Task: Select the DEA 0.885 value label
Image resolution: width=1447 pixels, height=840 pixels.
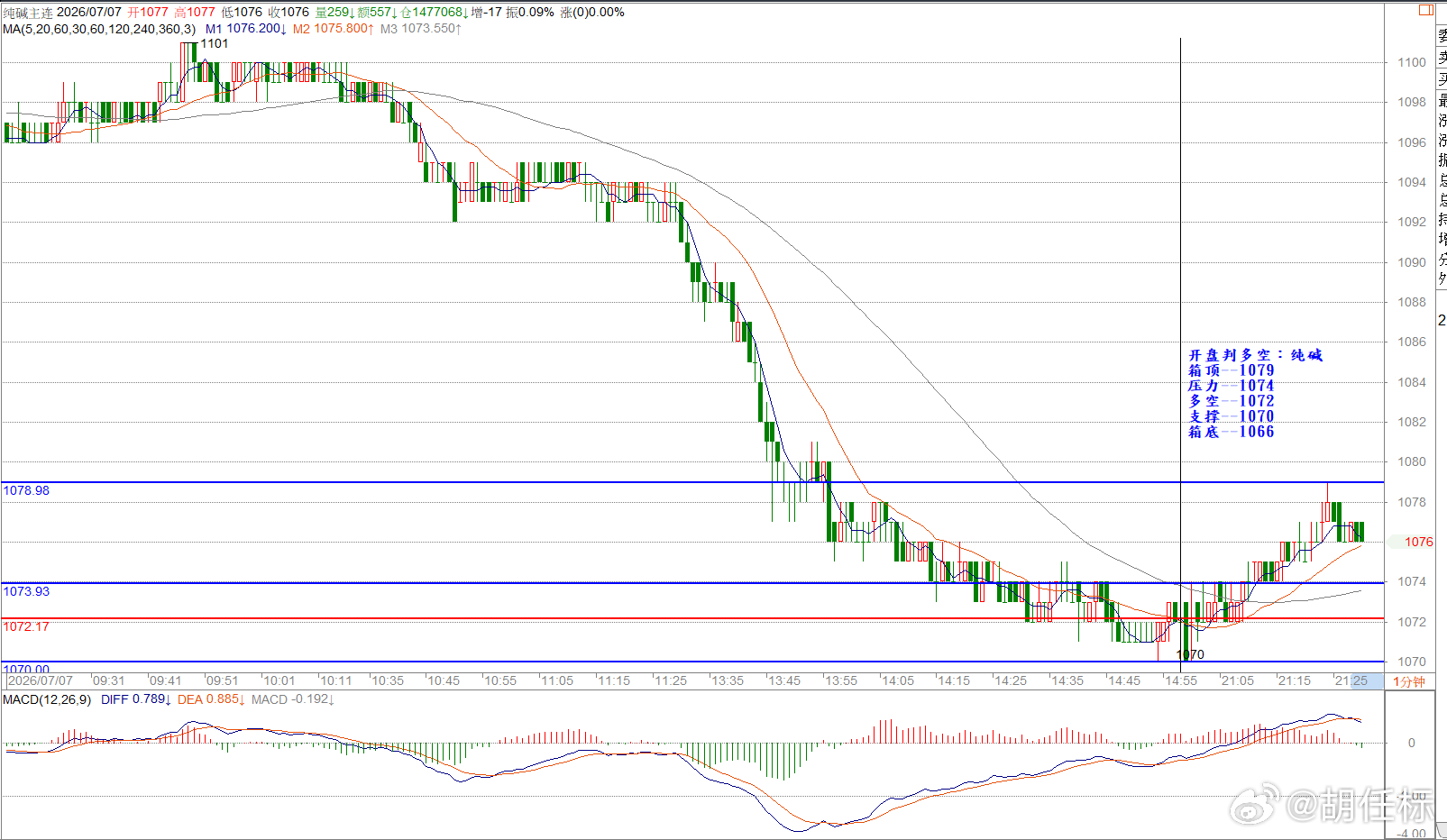Action: point(211,699)
